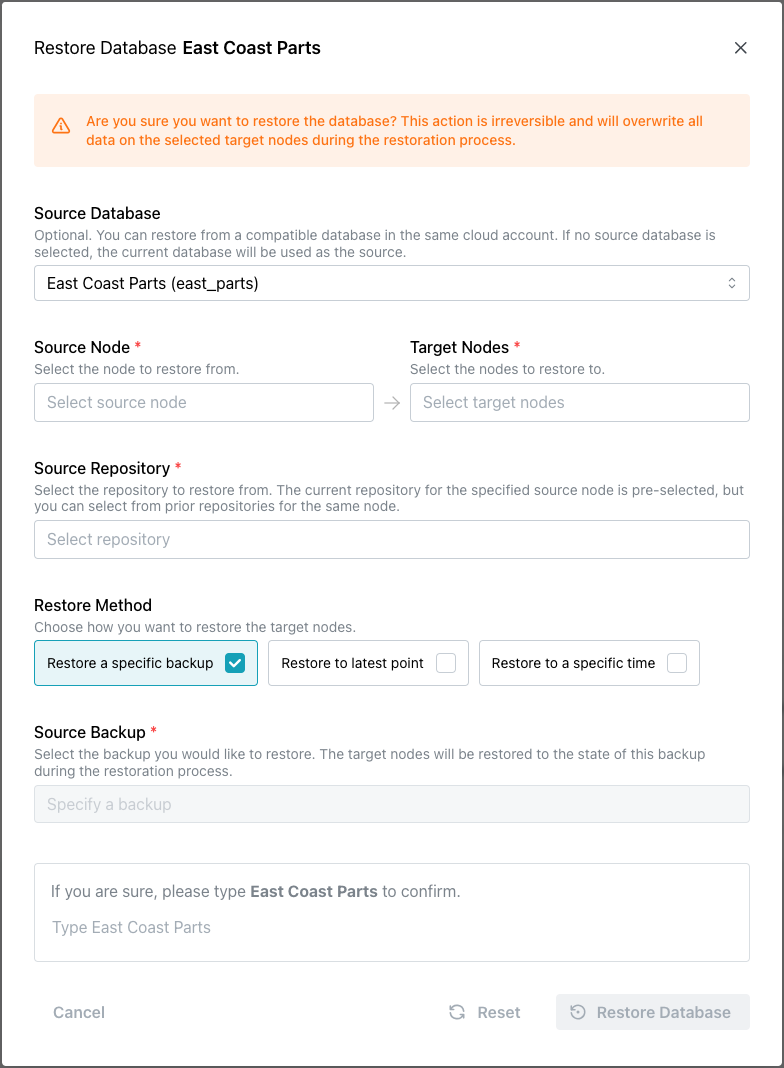Screen dimensions: 784x1068
Task: Click the orange warning triangle icon
Action: (x=61, y=126)
